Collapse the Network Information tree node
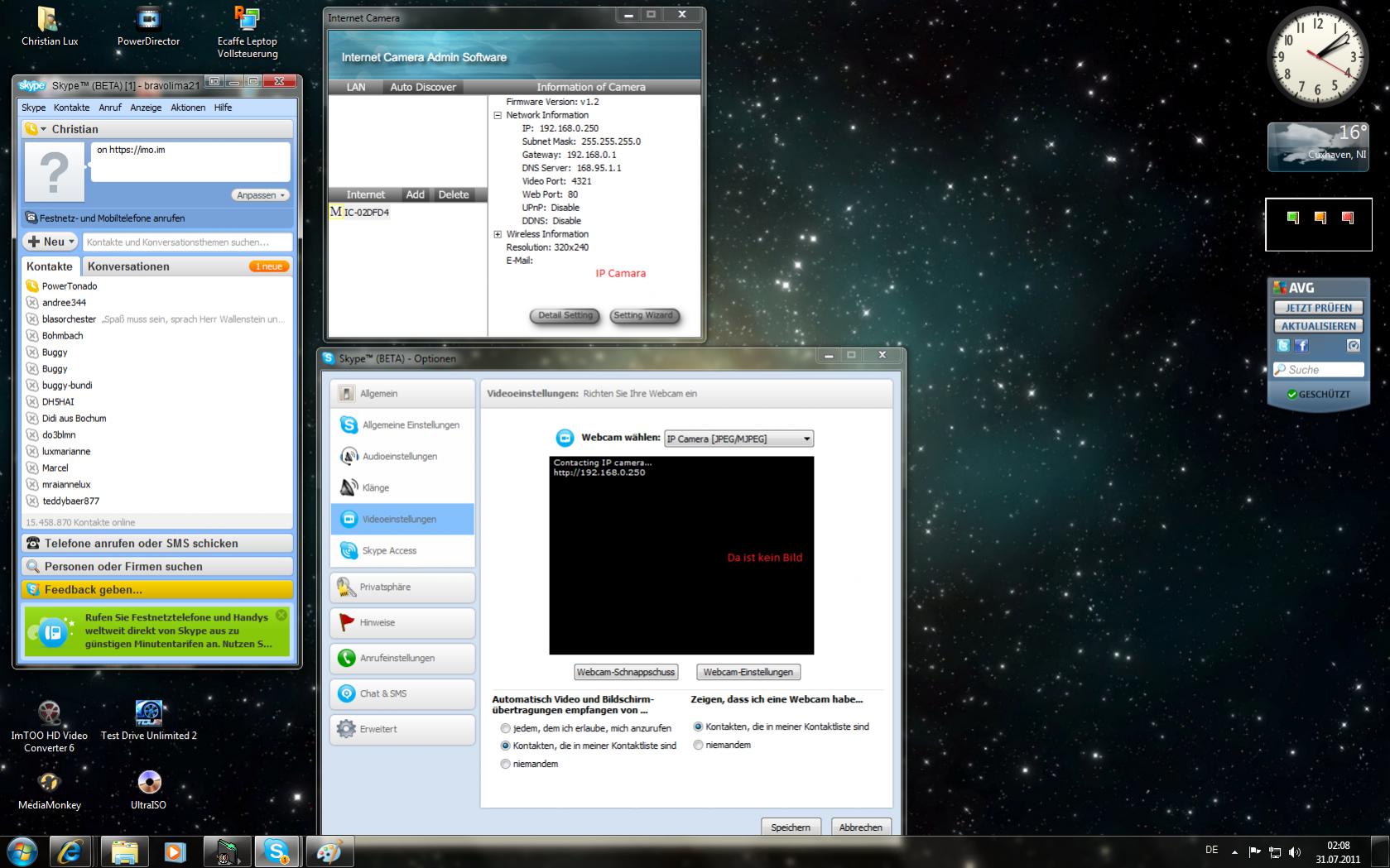 click(x=498, y=115)
